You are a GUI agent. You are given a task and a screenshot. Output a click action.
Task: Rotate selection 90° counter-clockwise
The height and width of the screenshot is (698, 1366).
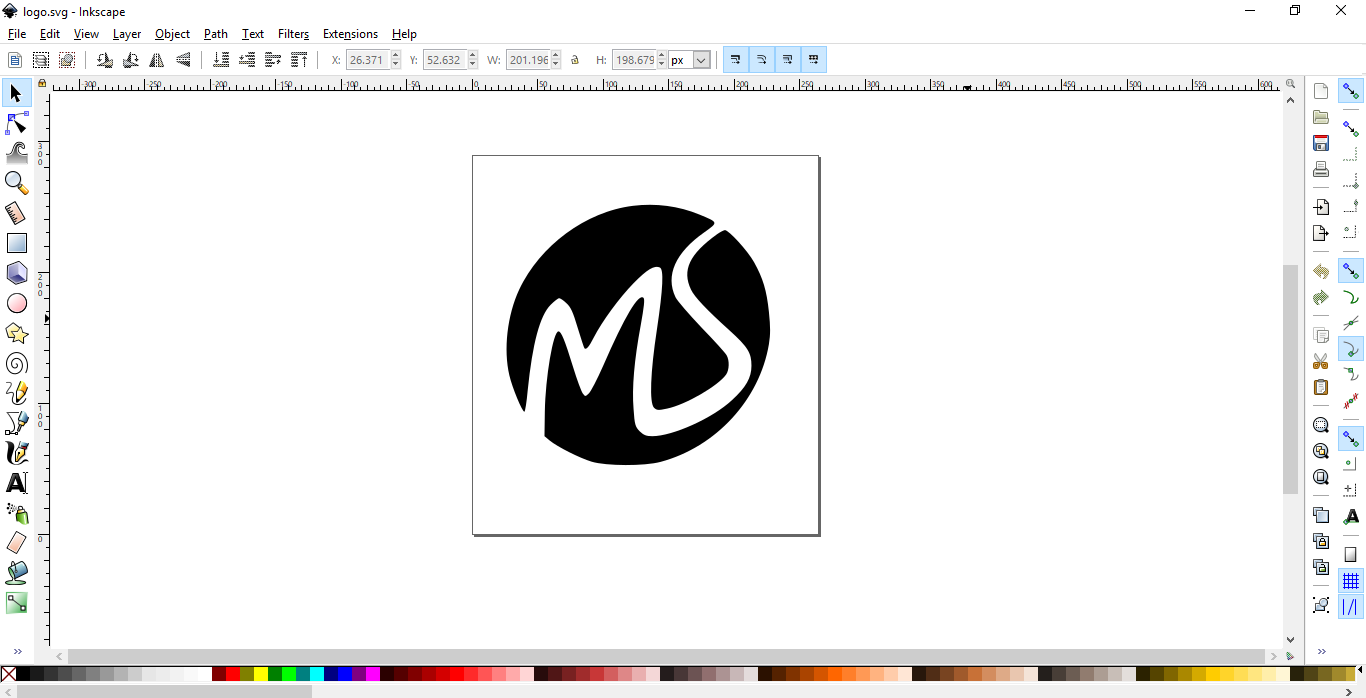point(105,60)
